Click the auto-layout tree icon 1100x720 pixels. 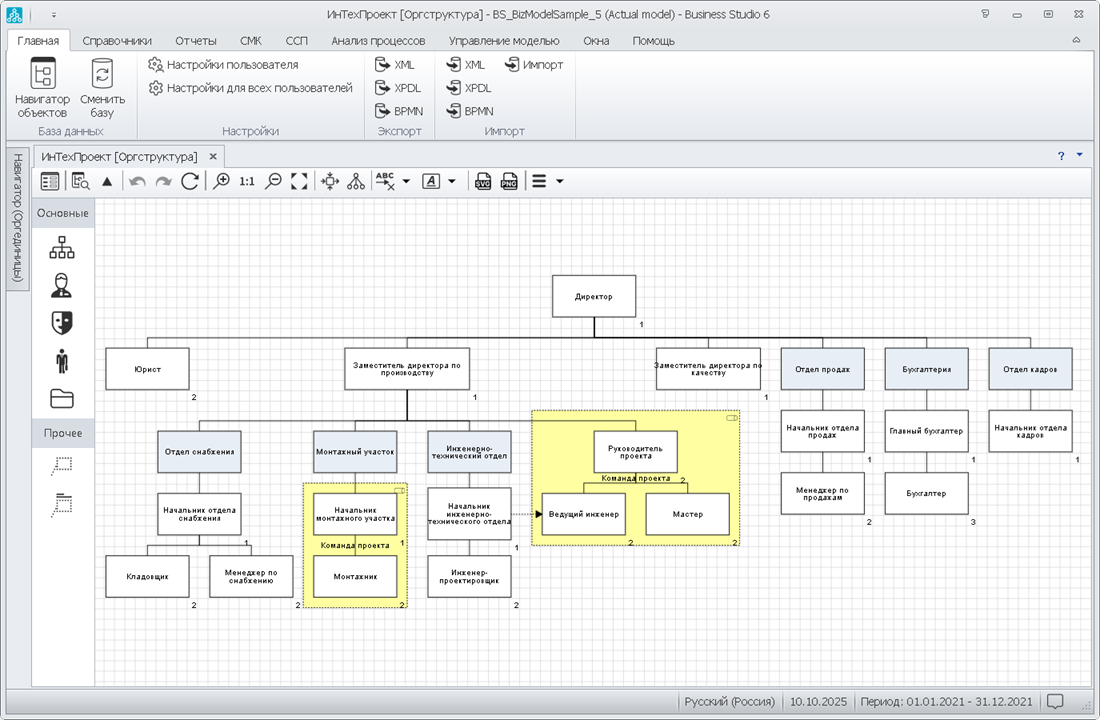[x=356, y=181]
